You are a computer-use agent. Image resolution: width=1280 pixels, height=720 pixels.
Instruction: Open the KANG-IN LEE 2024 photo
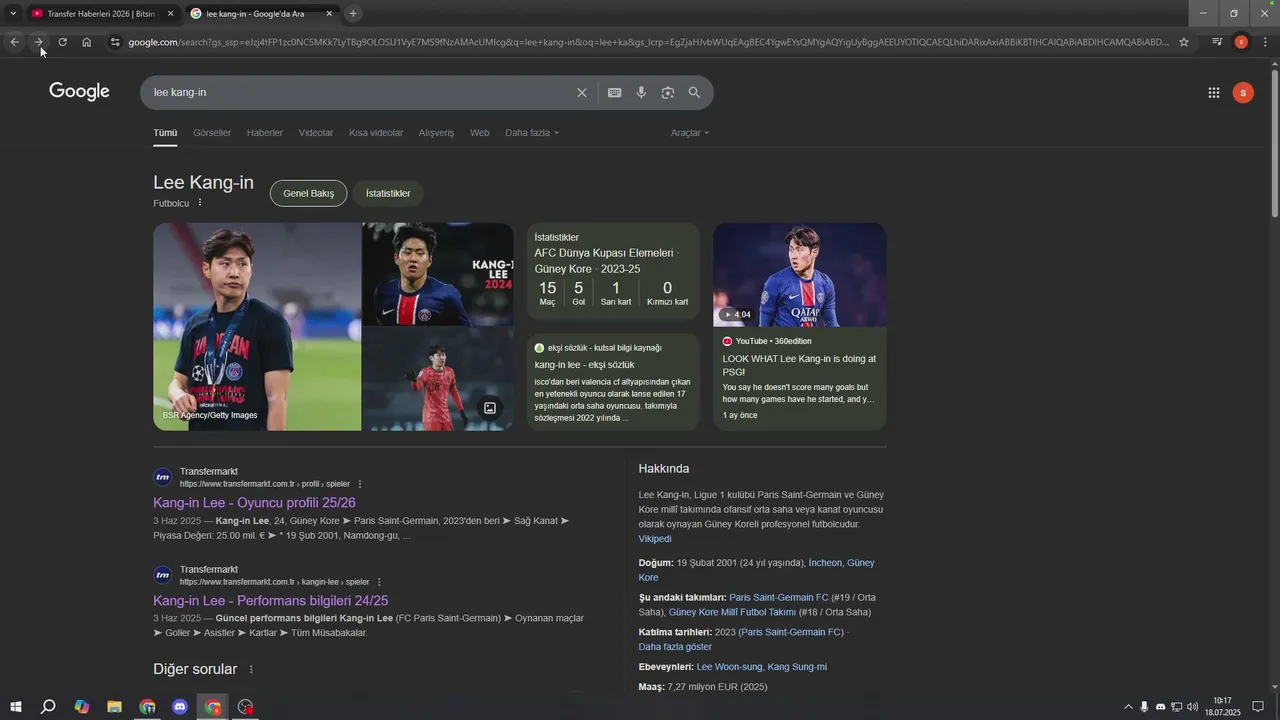(x=438, y=274)
